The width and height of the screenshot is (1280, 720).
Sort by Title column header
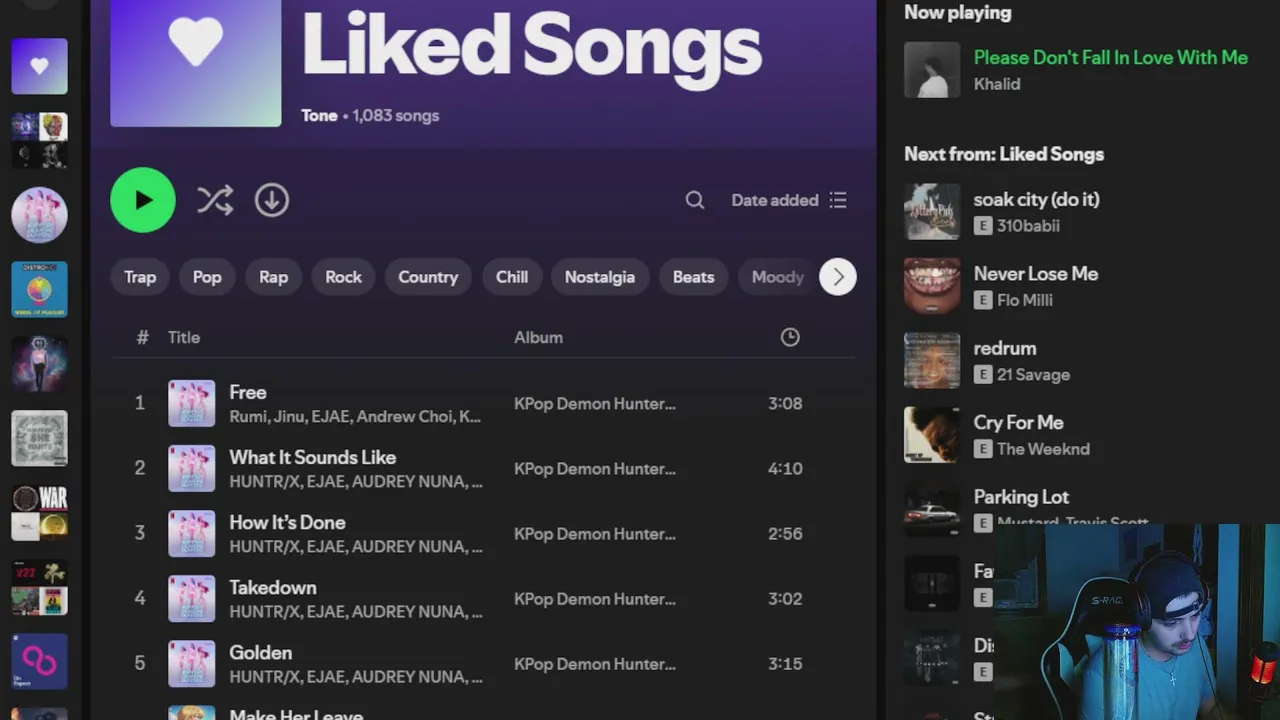click(184, 337)
